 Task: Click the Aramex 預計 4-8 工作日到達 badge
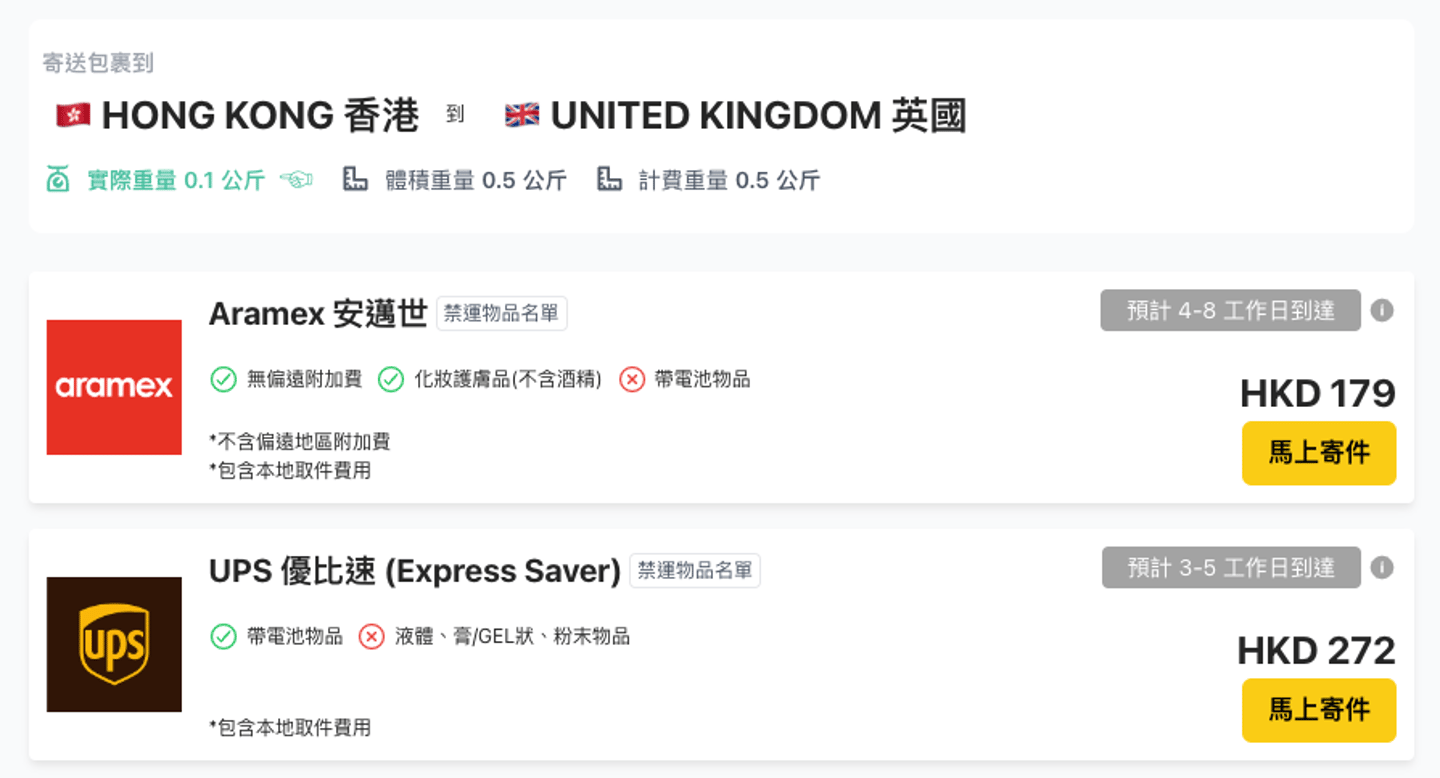click(1230, 311)
